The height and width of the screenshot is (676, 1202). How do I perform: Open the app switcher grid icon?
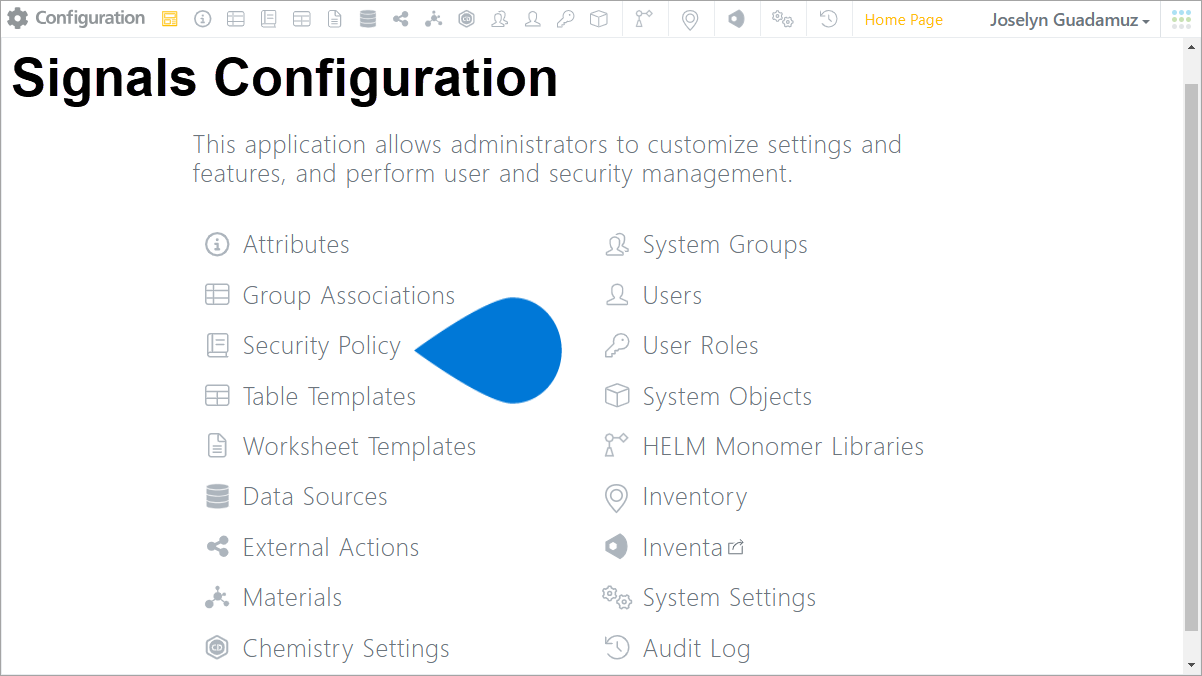[1181, 19]
